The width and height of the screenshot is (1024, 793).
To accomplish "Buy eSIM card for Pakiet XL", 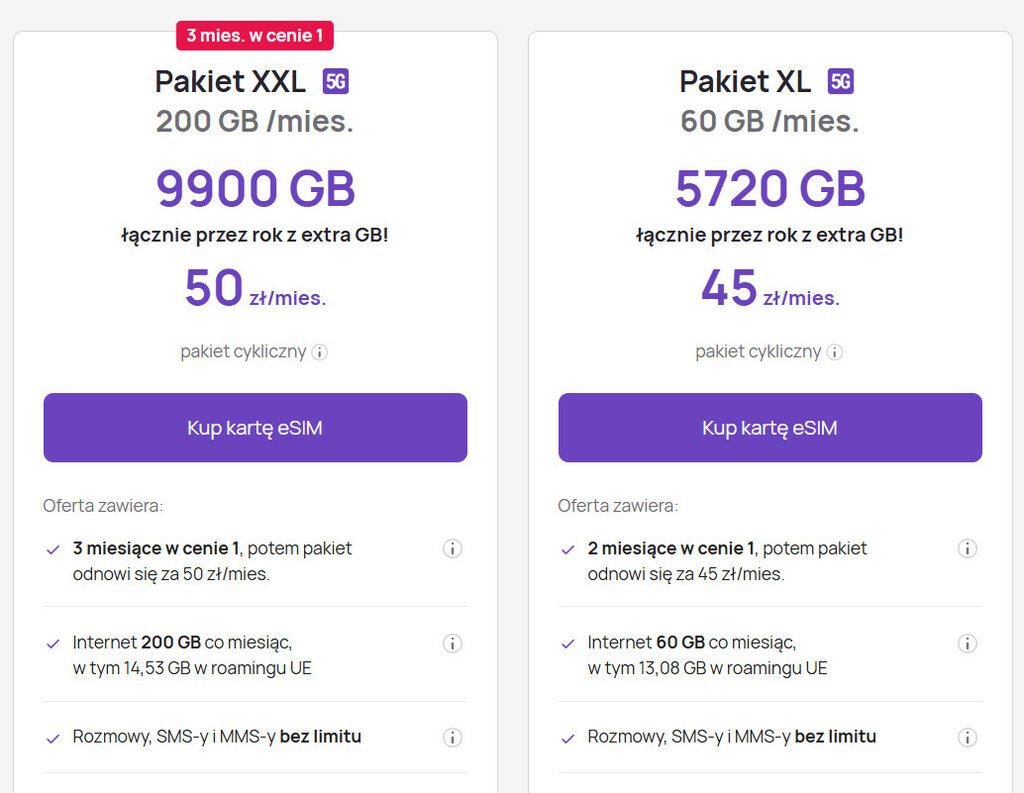I will point(770,428).
